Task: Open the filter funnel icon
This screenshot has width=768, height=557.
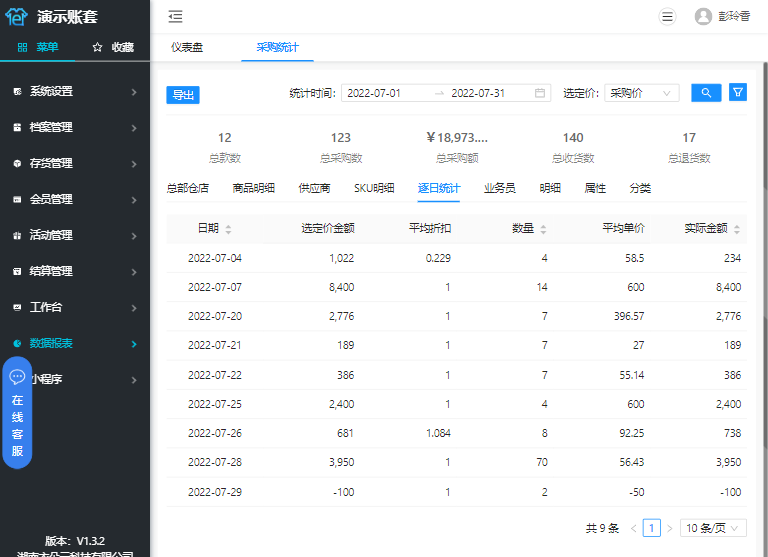Action: tap(738, 92)
